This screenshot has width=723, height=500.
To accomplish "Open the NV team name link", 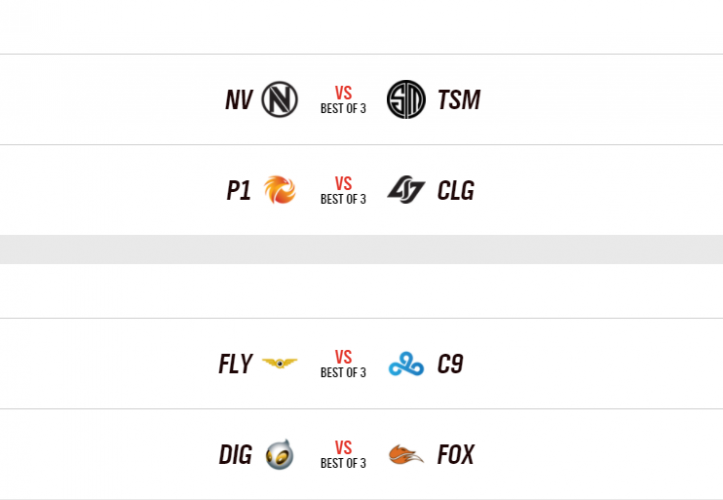I will tap(239, 100).
